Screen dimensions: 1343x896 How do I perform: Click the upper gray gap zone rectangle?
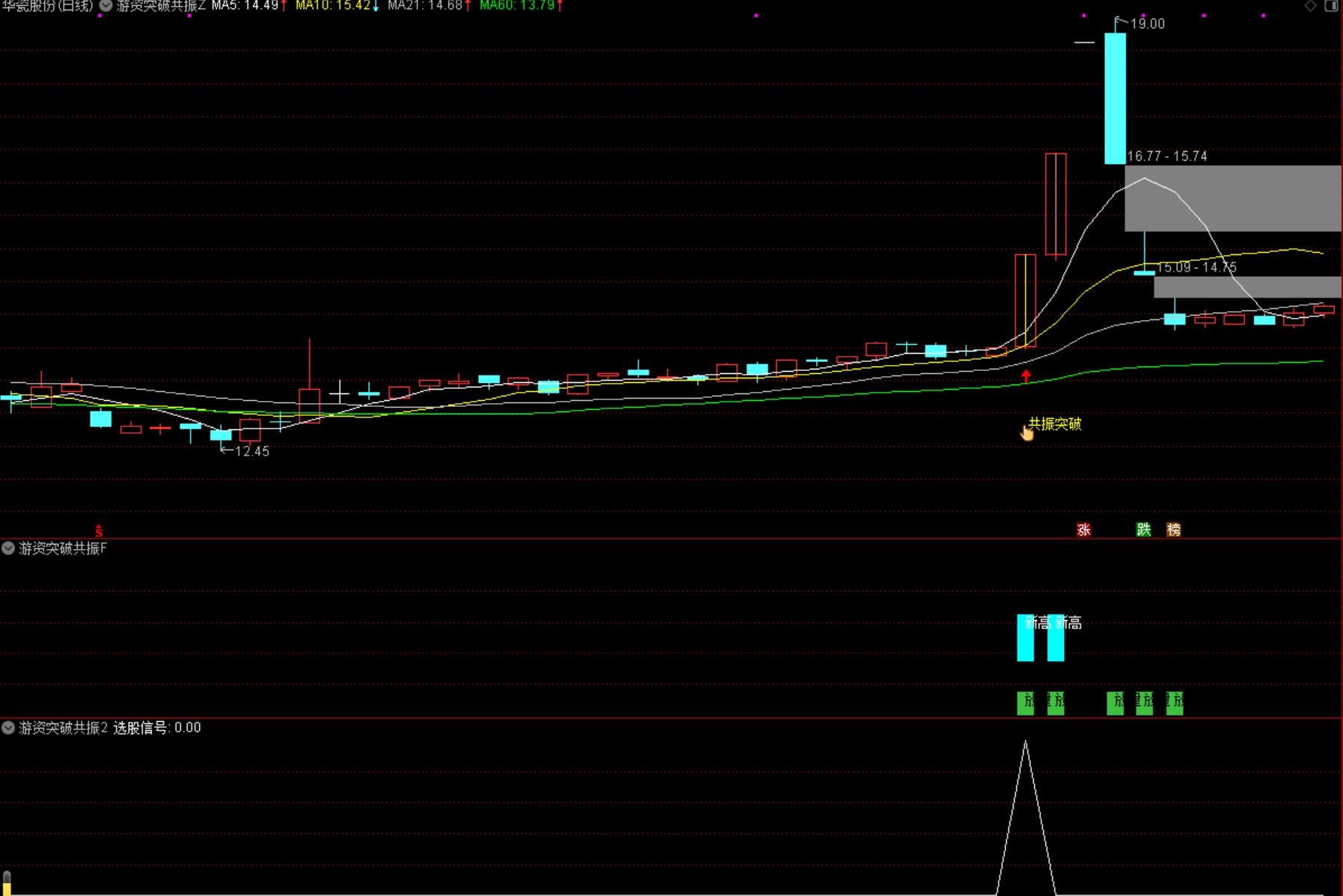coord(1233,198)
